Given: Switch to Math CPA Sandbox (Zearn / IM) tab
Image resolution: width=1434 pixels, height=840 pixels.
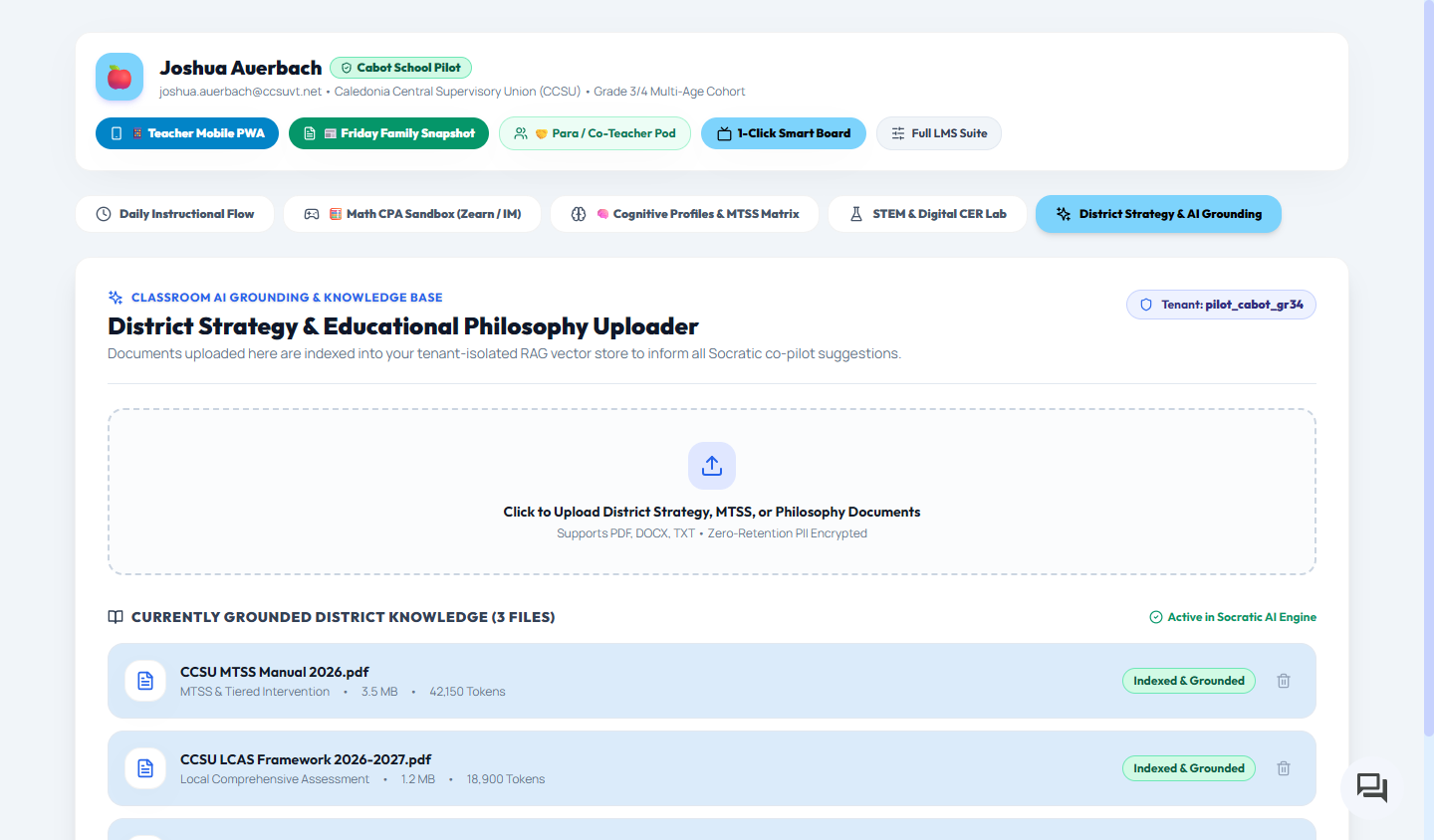Looking at the screenshot, I should click(412, 214).
